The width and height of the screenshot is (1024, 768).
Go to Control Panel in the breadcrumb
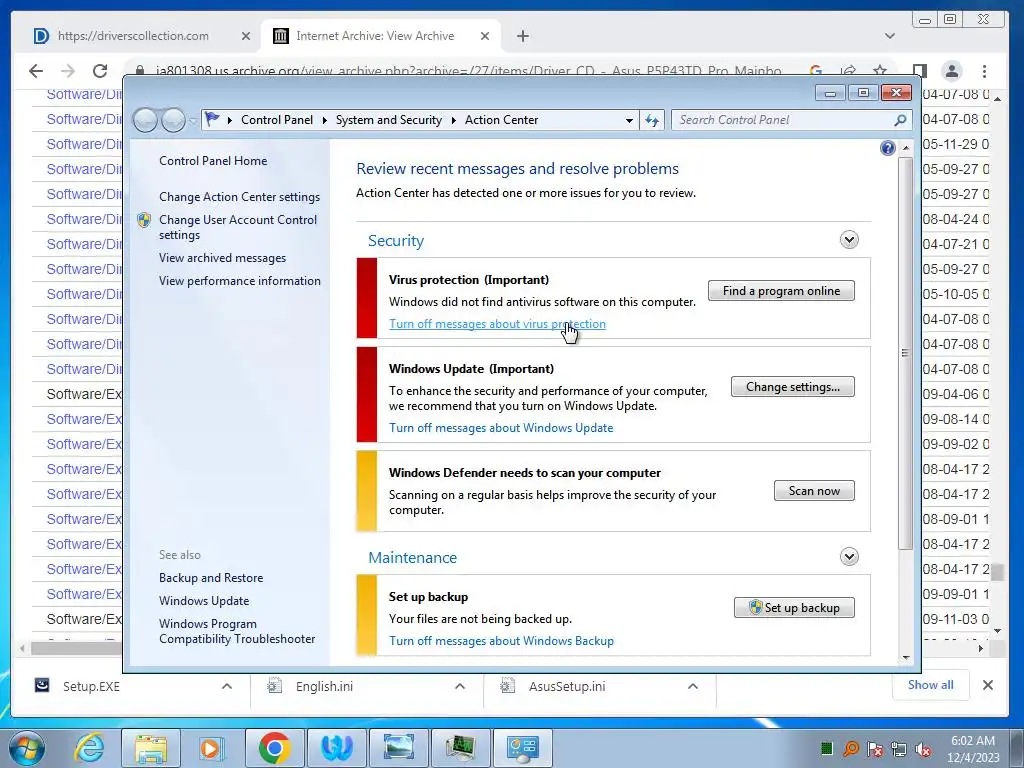coord(277,120)
